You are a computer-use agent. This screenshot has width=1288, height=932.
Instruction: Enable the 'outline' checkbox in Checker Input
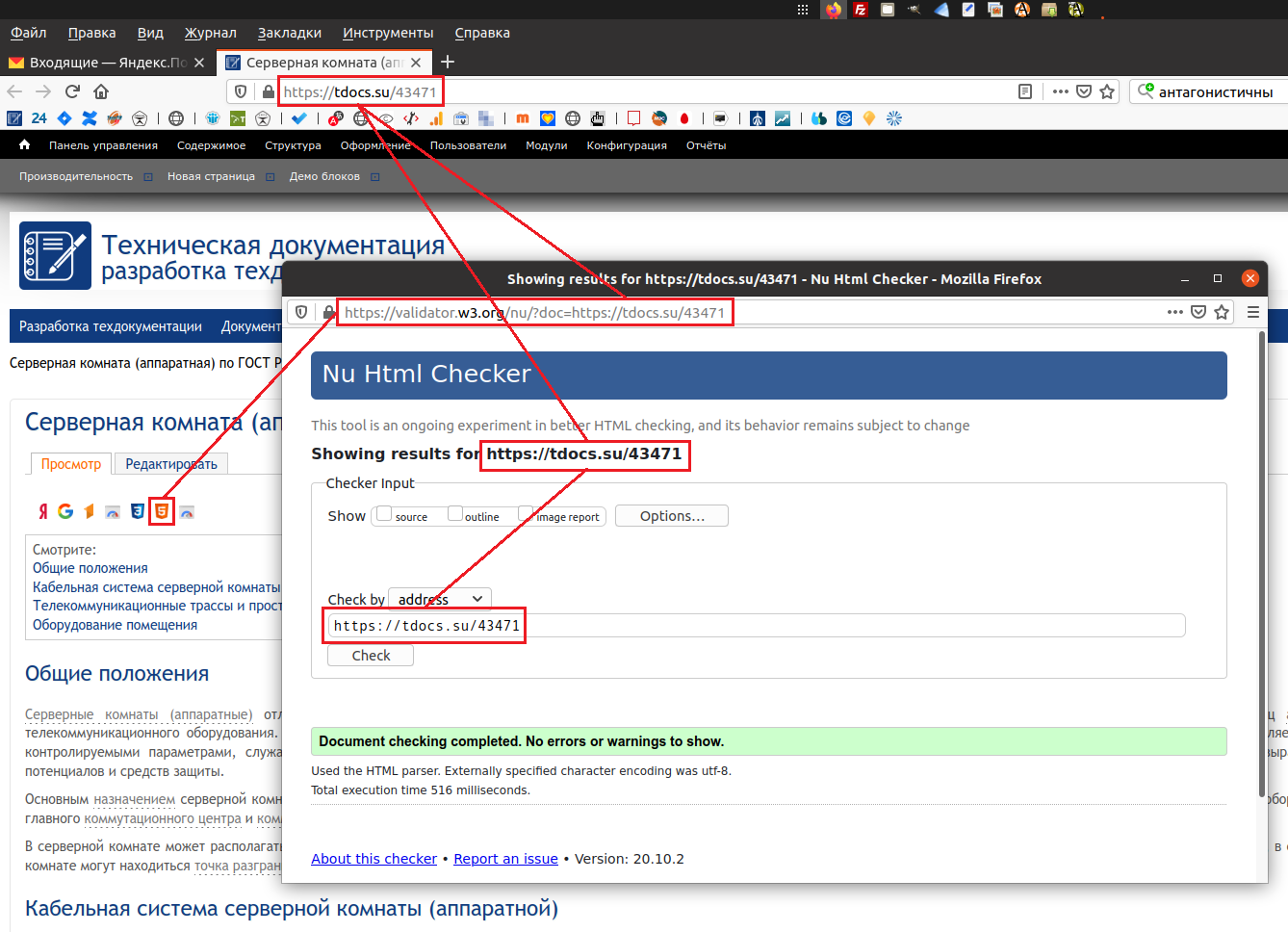(x=455, y=514)
